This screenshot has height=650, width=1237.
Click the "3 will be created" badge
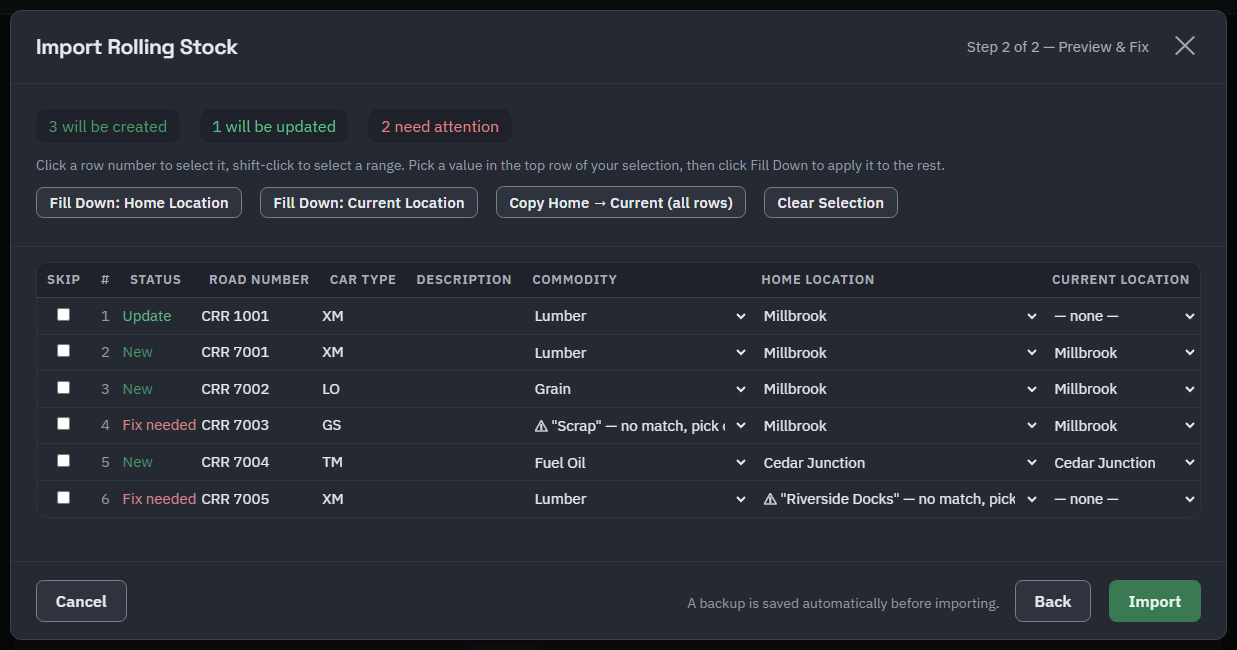tap(108, 126)
